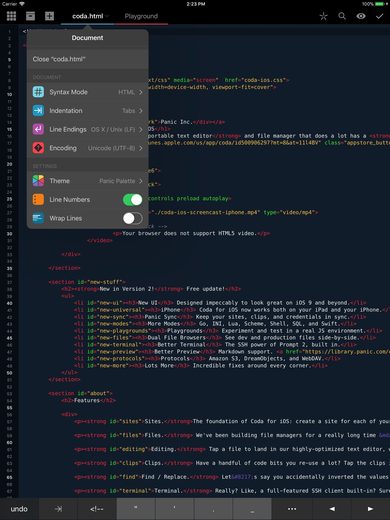Click the Syntax Mode hash icon
This screenshot has width=390, height=520.
[x=38, y=92]
